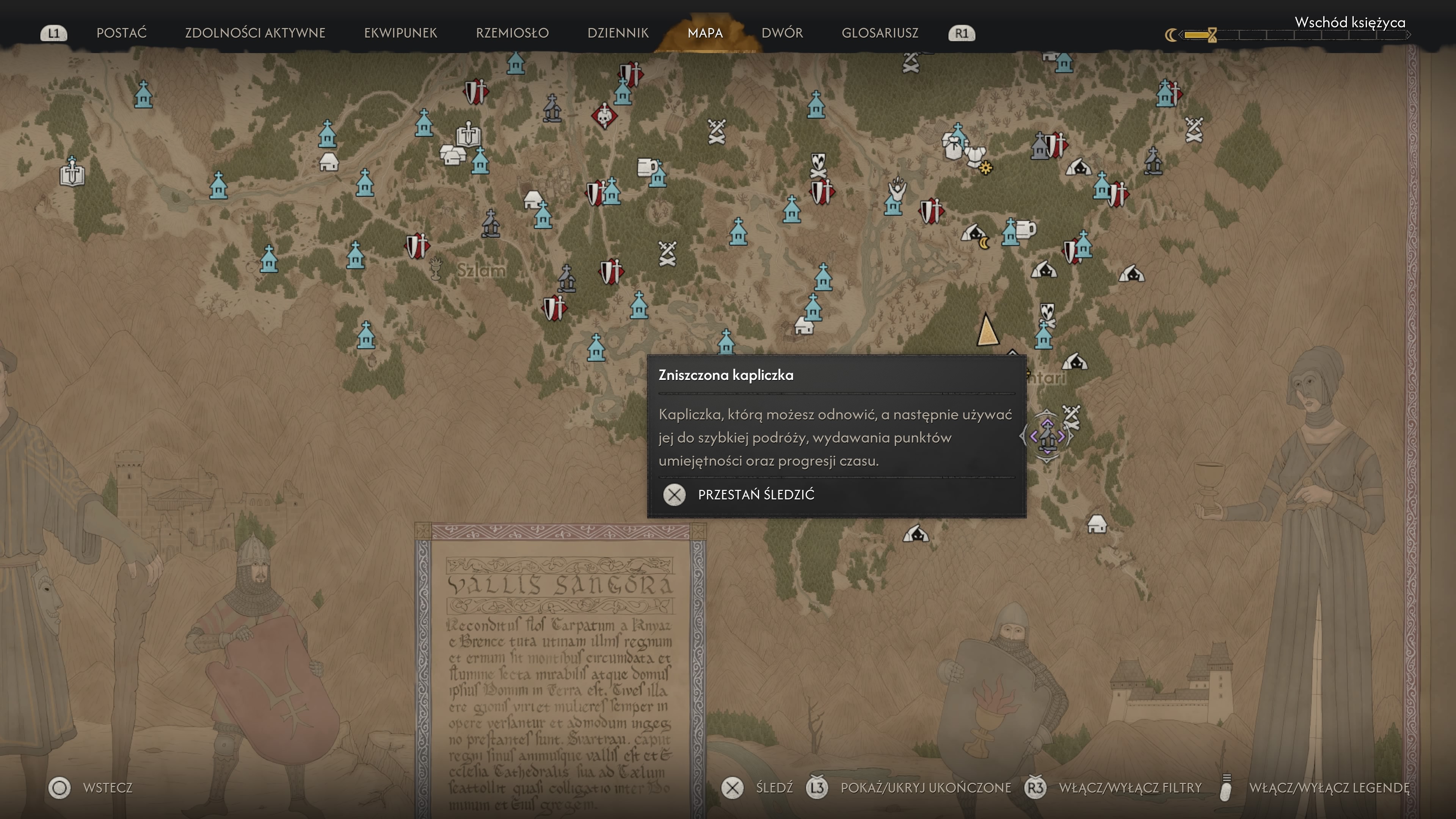Image resolution: width=1456 pixels, height=819 pixels.
Task: Click PRZESTAŃ ŚLEDZIĆ in the tooltip
Action: coord(756,494)
